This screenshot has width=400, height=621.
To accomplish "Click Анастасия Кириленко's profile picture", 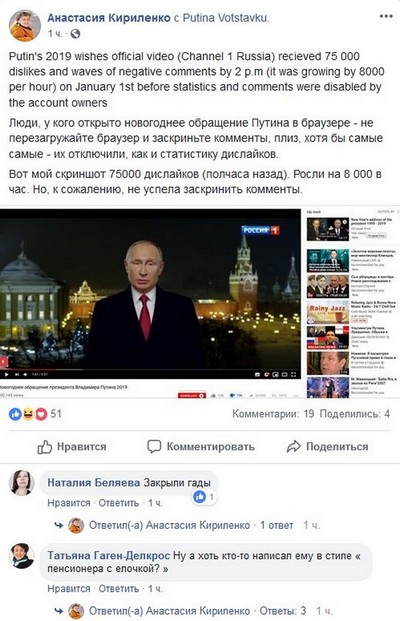I will [25, 26].
